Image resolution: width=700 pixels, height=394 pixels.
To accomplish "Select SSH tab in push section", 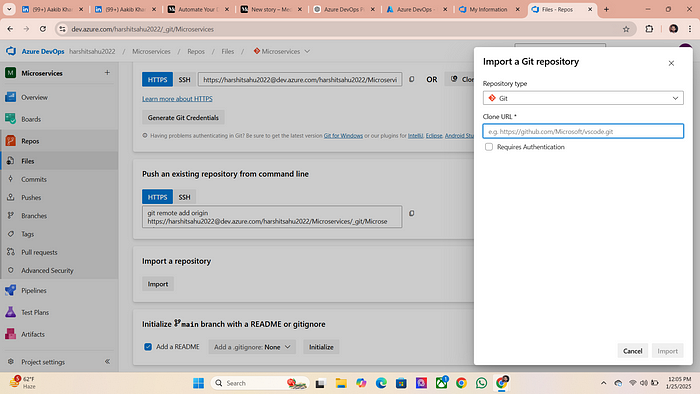I will 184,197.
